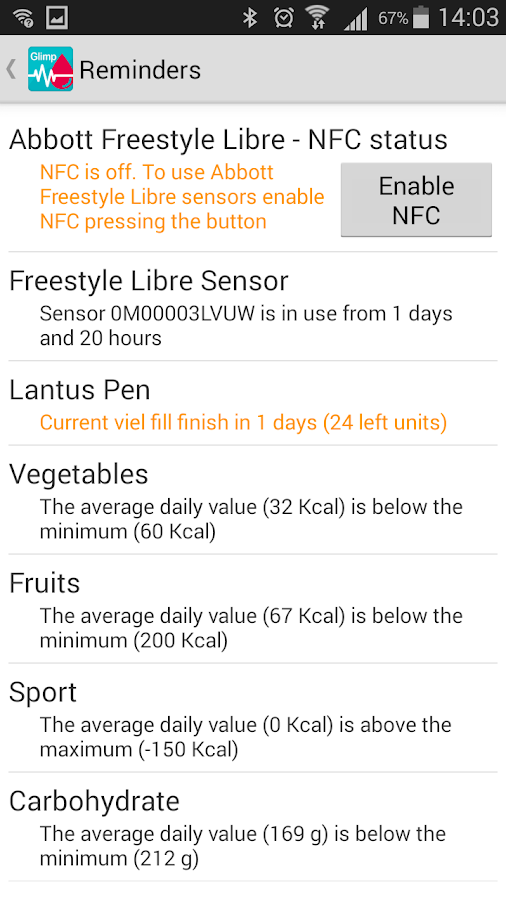Screen dimensions: 506x900
Task: Tap the orange Current viel fill finish text
Action: tap(243, 422)
